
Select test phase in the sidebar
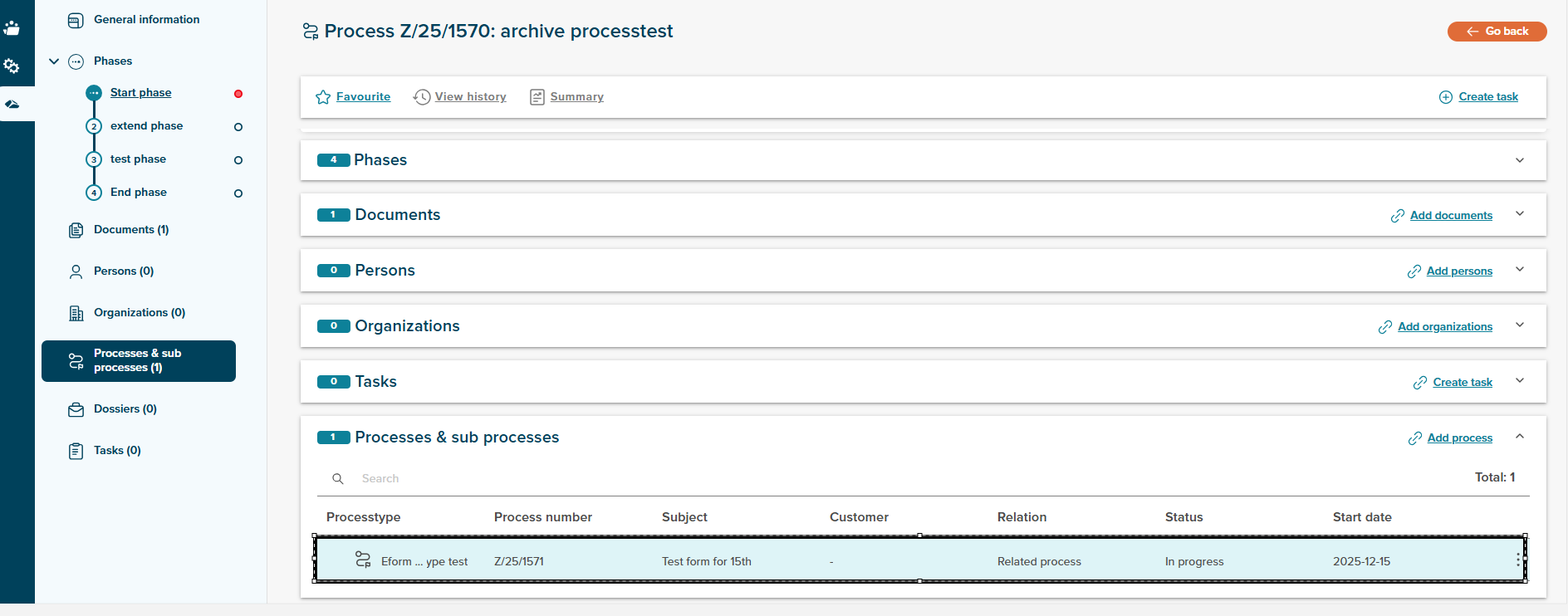click(138, 159)
